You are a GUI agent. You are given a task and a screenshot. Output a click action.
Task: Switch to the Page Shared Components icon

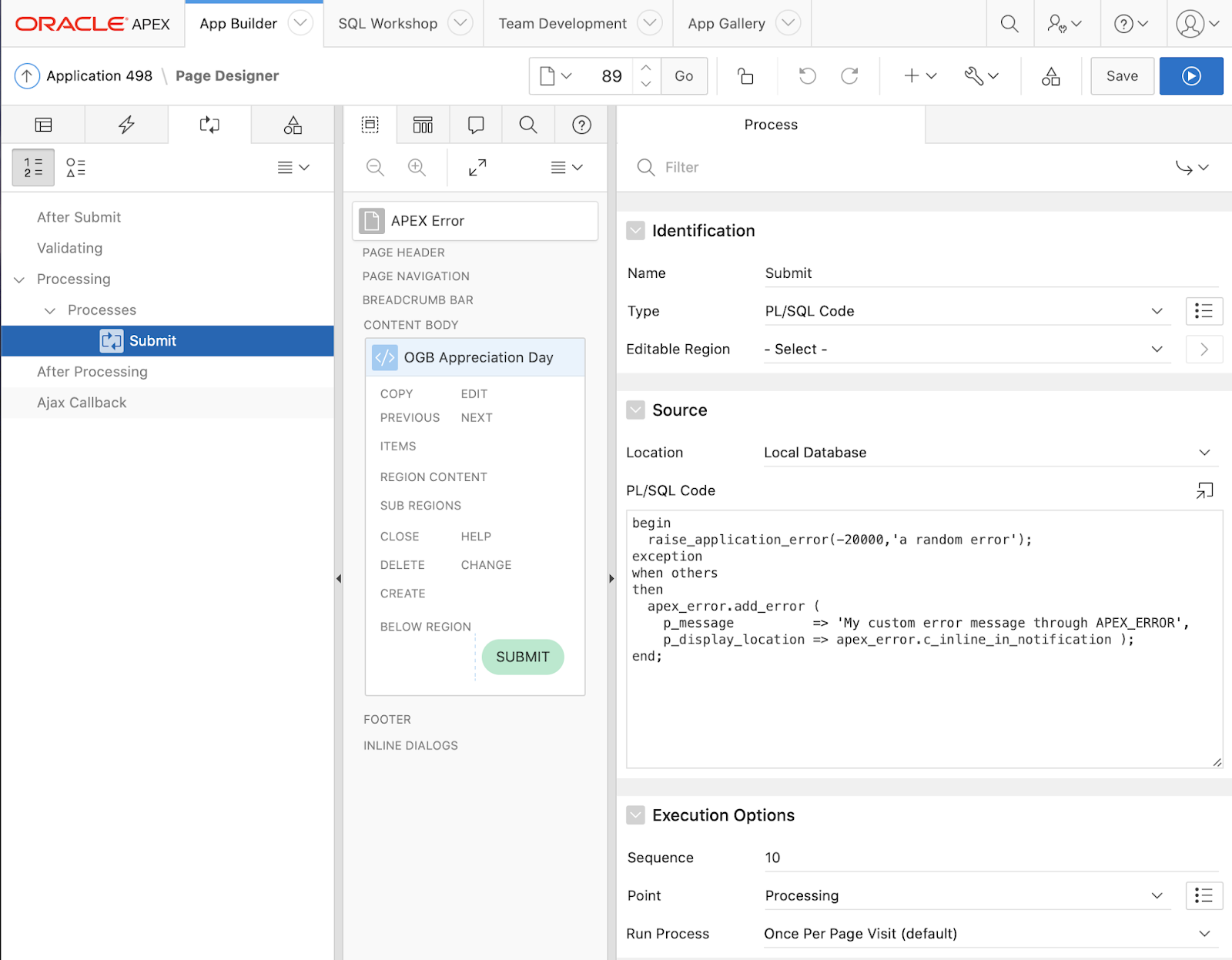click(x=293, y=124)
